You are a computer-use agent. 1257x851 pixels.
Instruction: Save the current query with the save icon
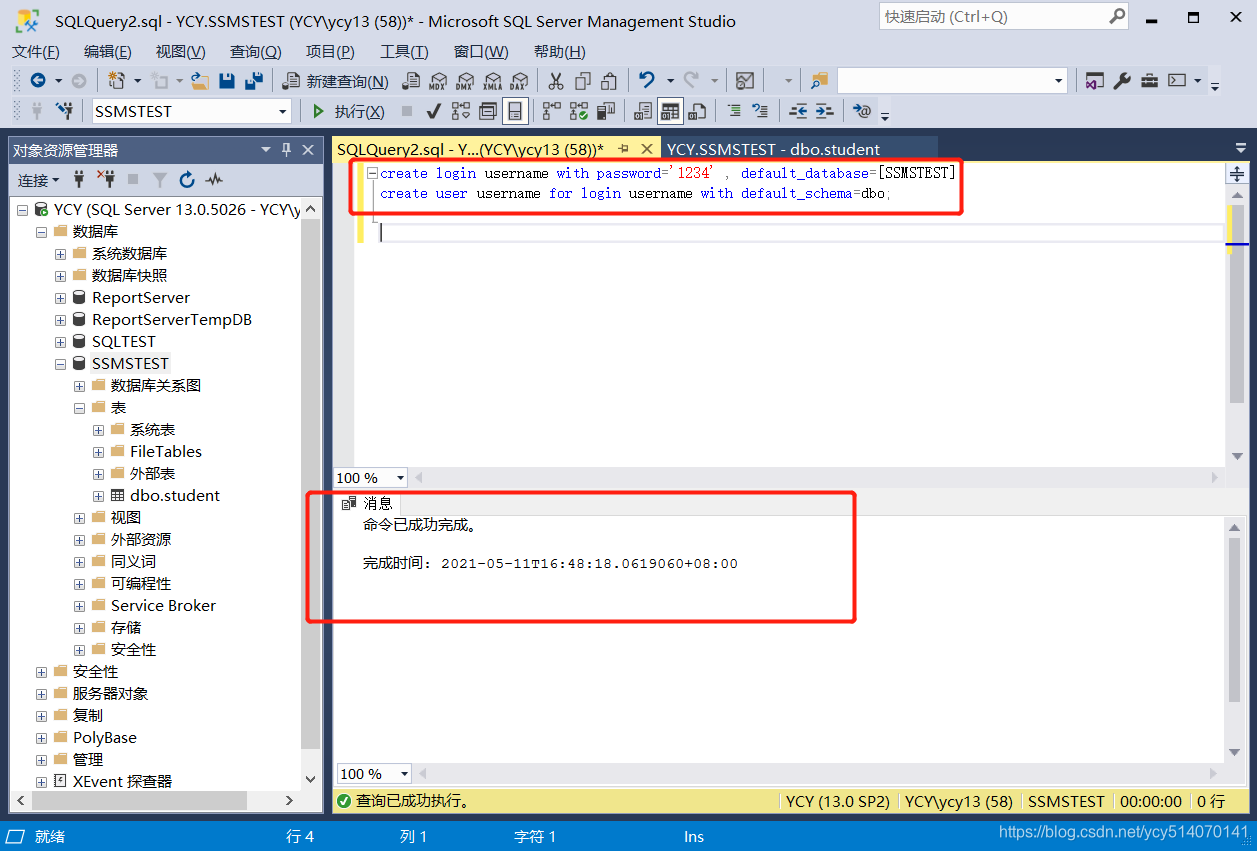click(x=227, y=81)
